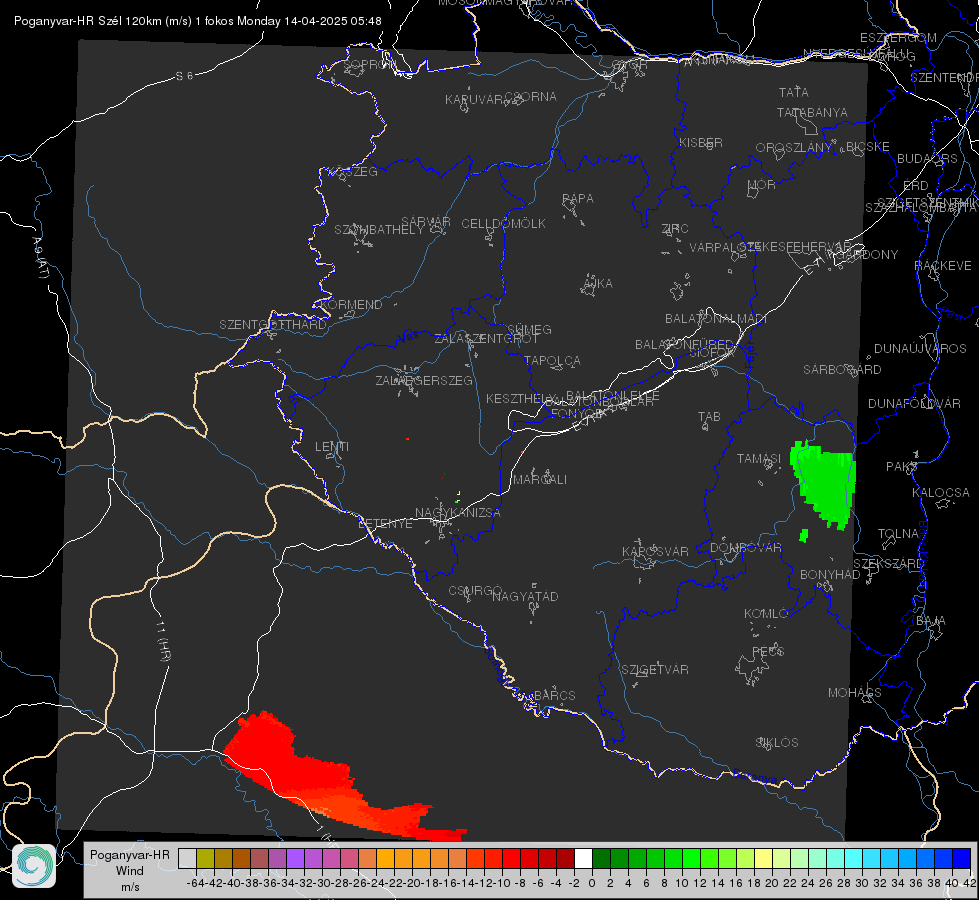The width and height of the screenshot is (979, 900).
Task: Click the NAGYKANIZSA city label
Action: coord(458,513)
